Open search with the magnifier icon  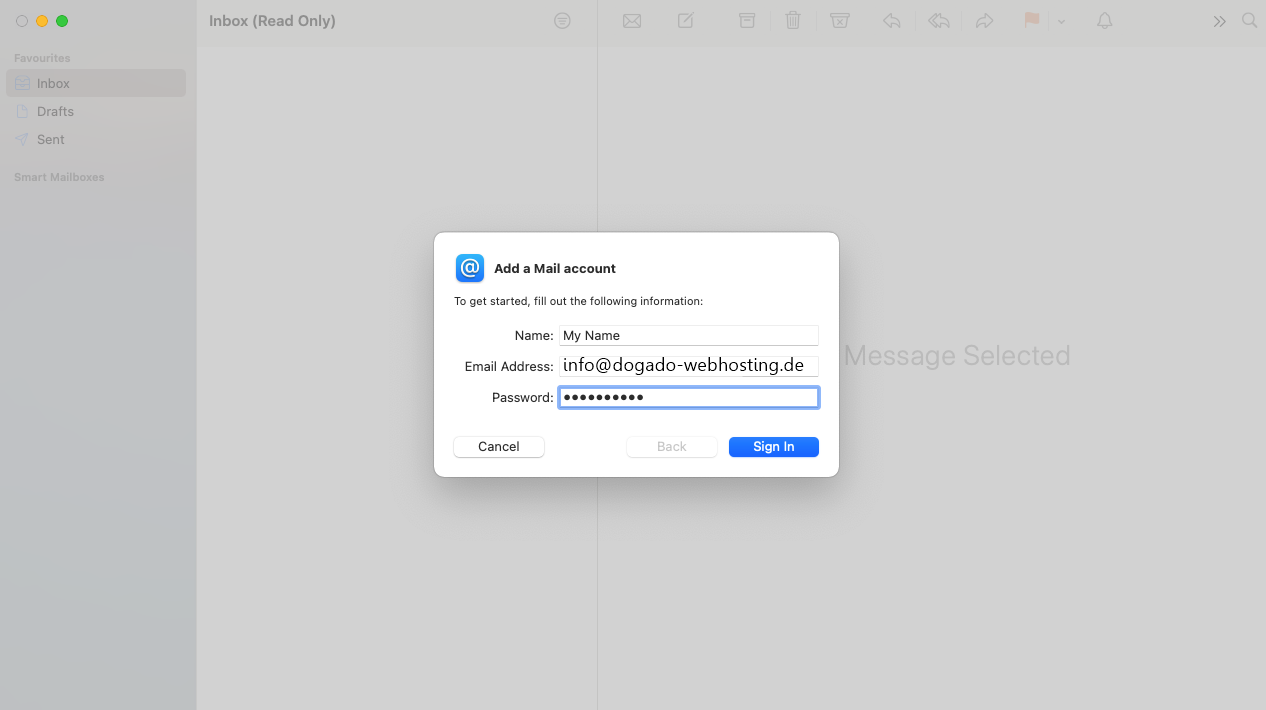[1249, 21]
